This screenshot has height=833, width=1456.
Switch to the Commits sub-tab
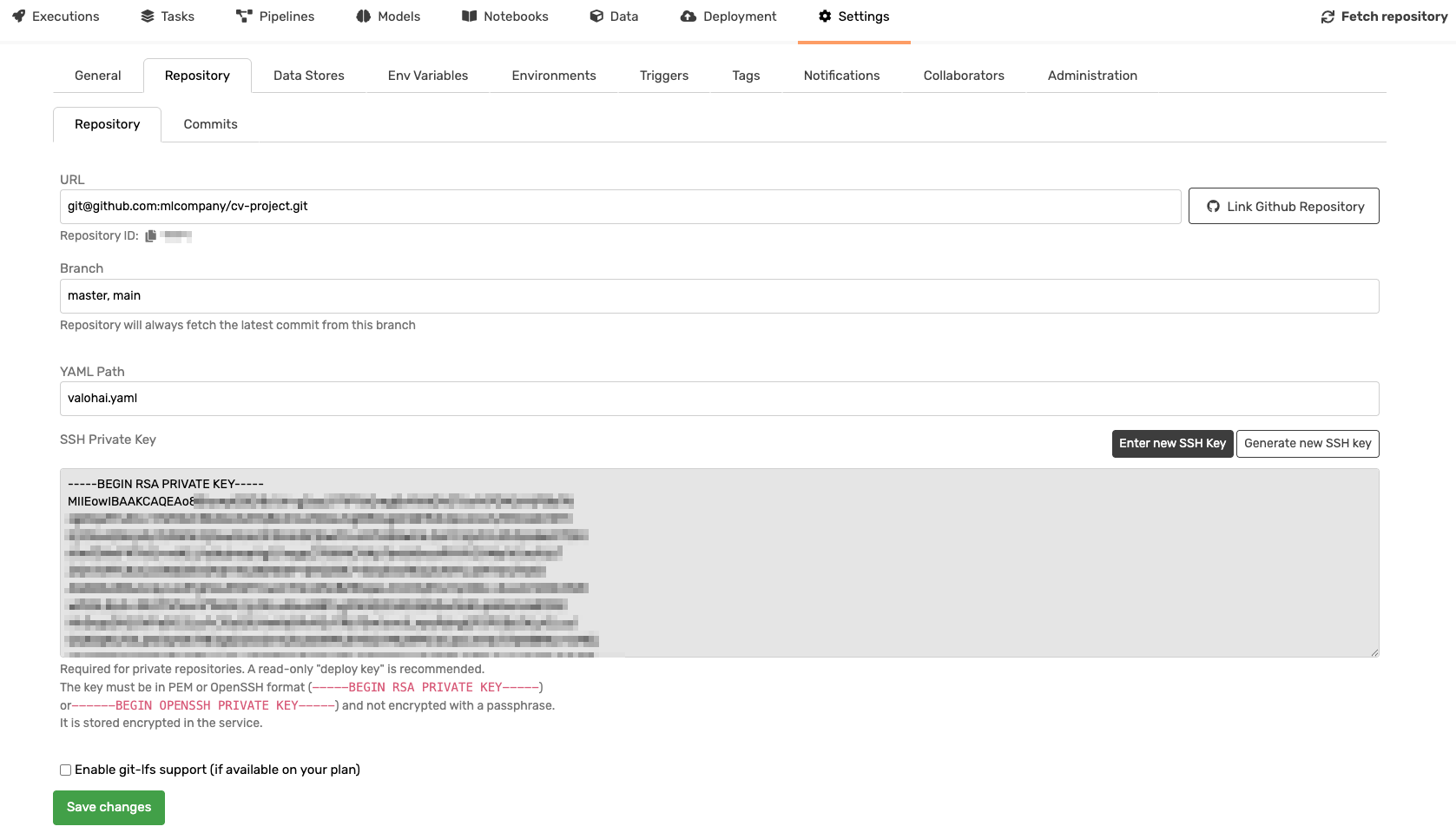210,124
